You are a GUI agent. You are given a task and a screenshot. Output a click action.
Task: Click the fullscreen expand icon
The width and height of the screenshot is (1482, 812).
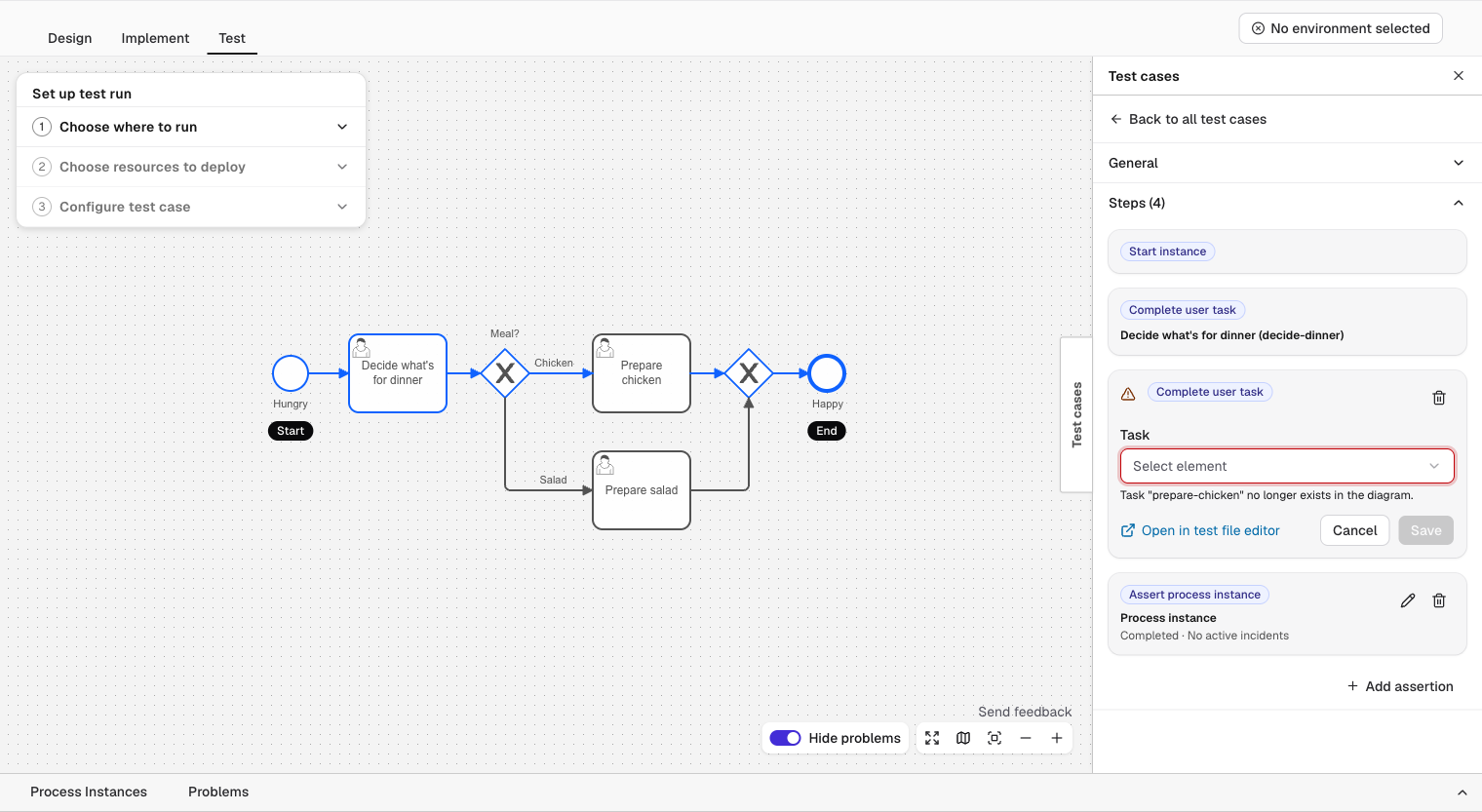932,738
